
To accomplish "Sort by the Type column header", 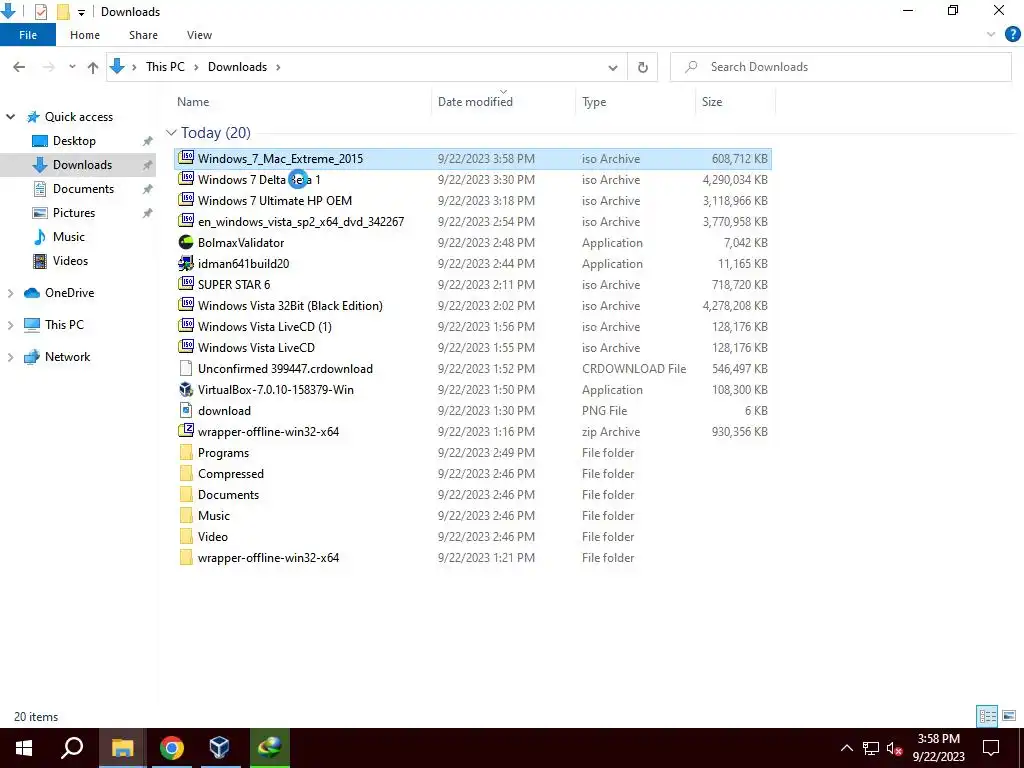I will [594, 102].
